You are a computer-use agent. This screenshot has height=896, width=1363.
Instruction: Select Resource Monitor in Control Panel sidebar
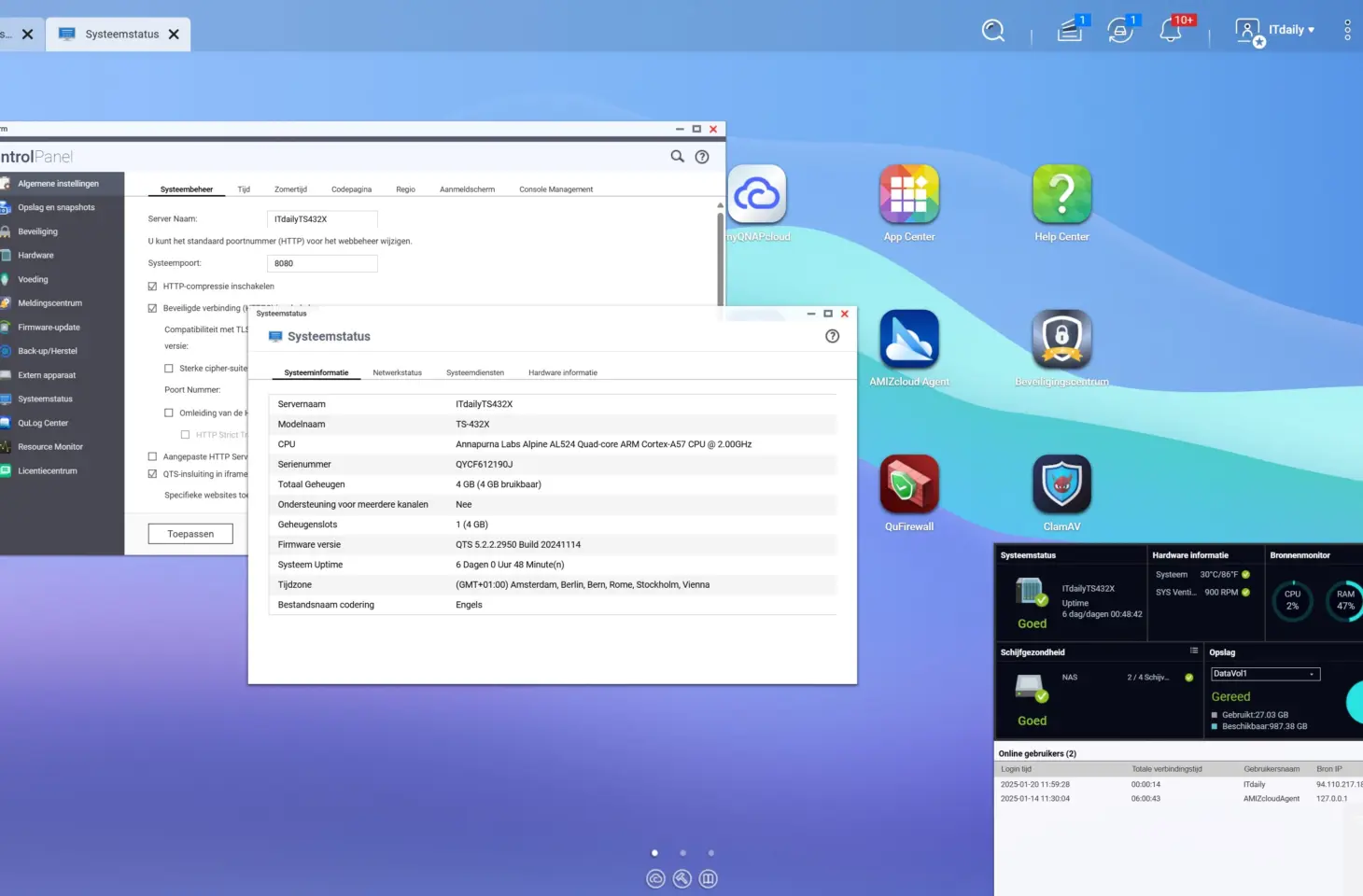point(62,447)
